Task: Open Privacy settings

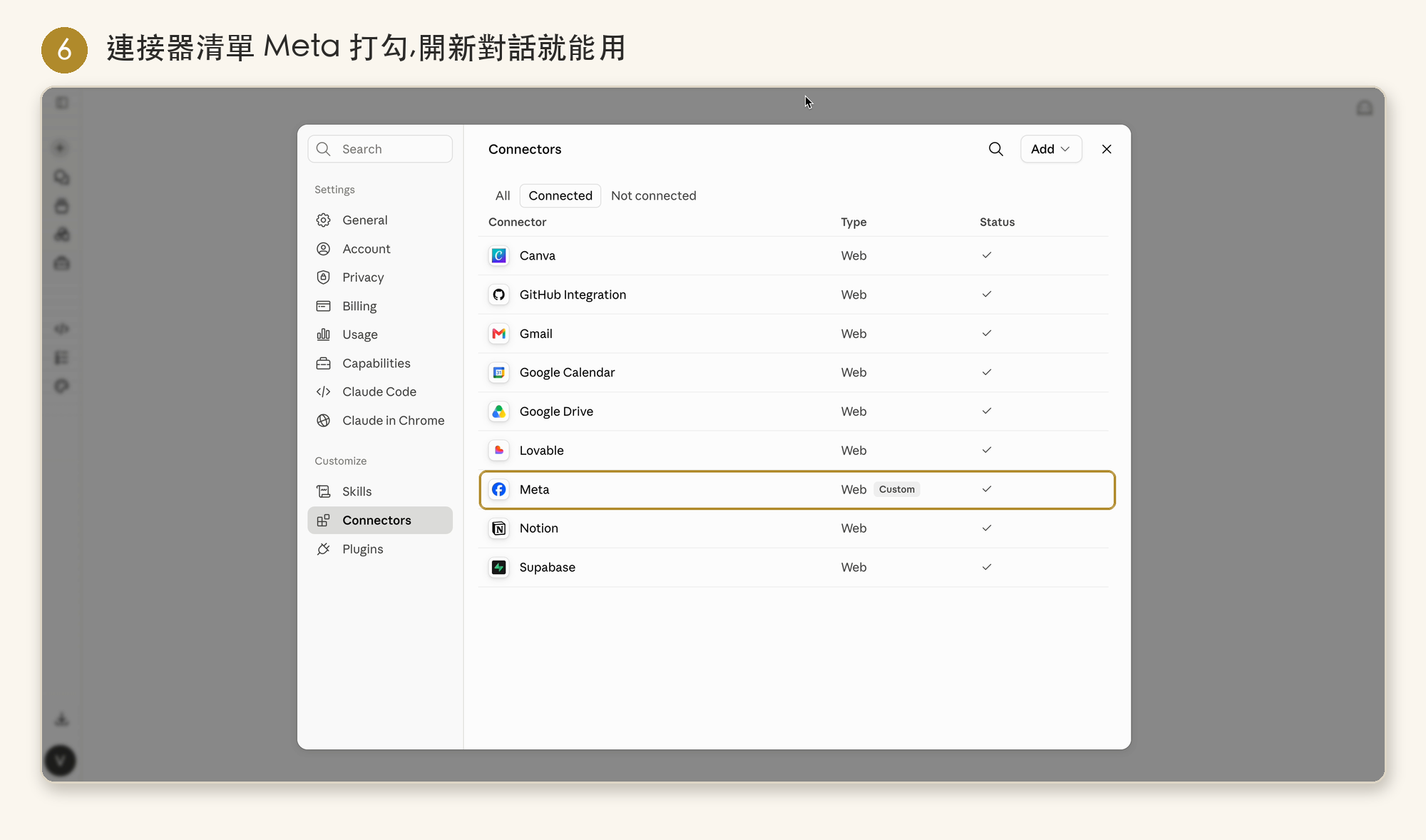Action: tap(380, 277)
